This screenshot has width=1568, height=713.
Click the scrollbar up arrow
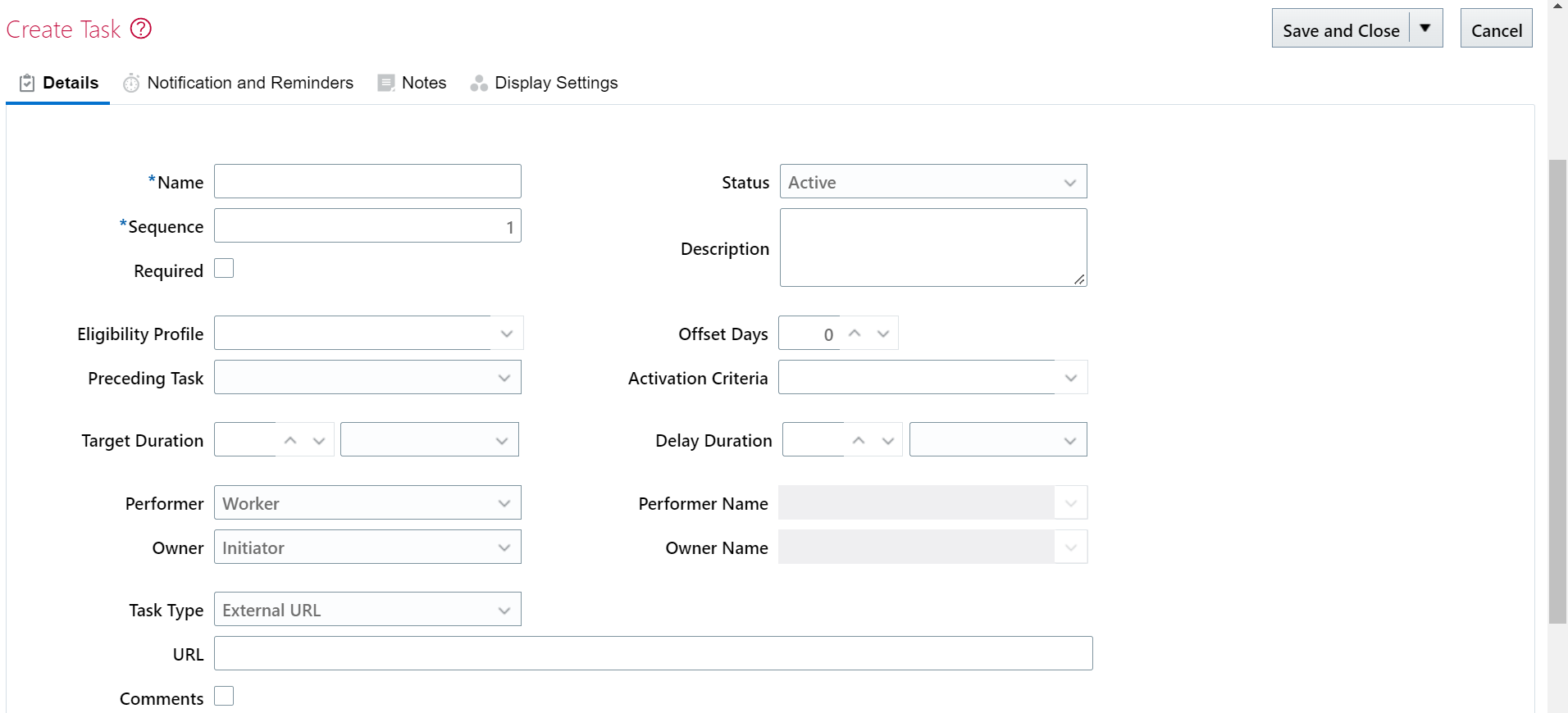(x=1557, y=6)
